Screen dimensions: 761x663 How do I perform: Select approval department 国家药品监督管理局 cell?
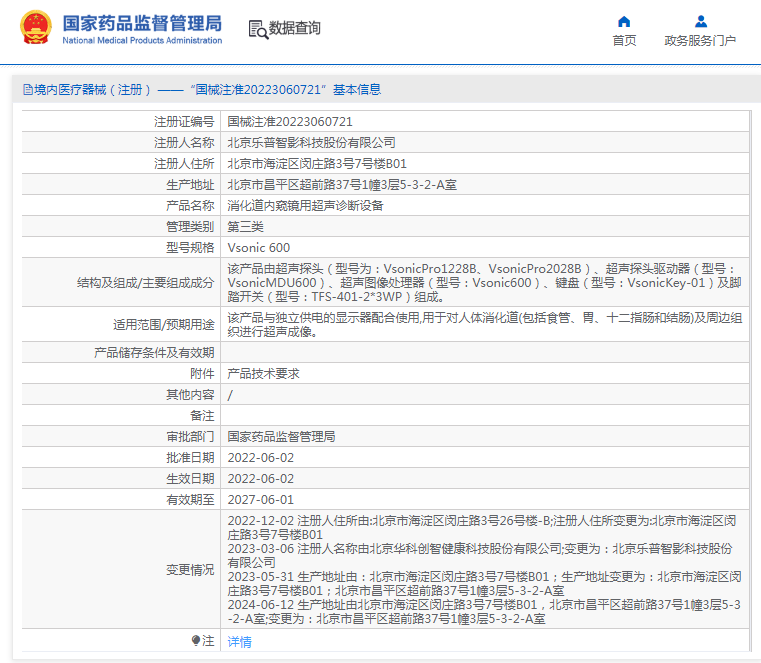coord(281,437)
